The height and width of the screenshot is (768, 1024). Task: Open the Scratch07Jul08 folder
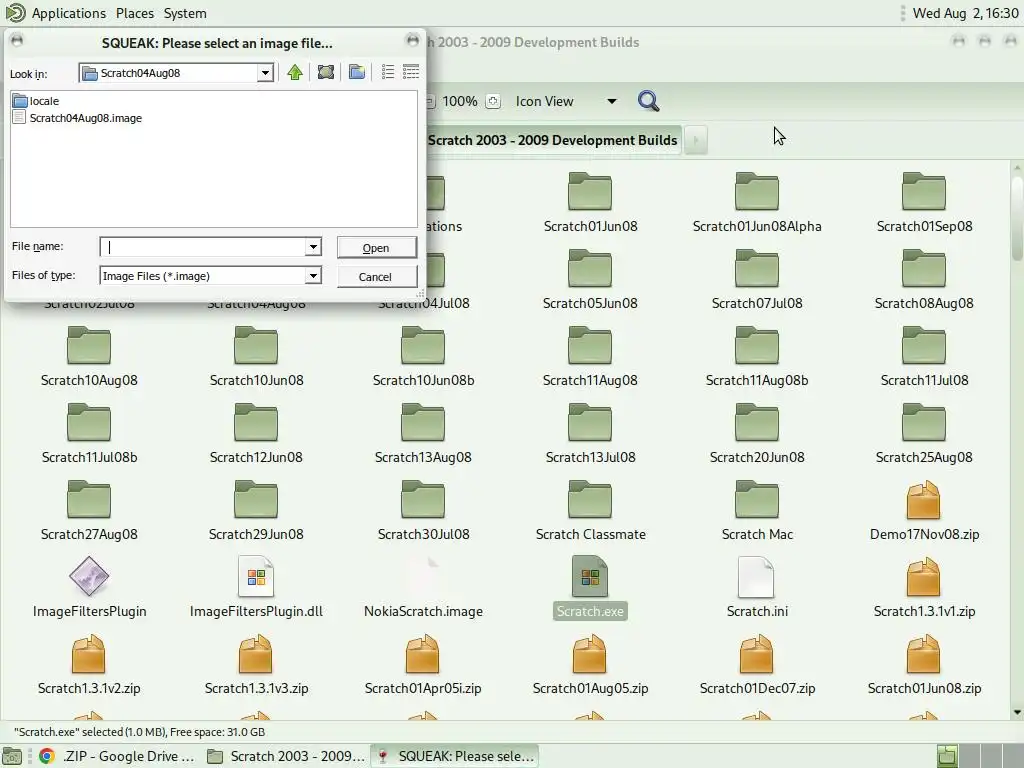tap(757, 281)
